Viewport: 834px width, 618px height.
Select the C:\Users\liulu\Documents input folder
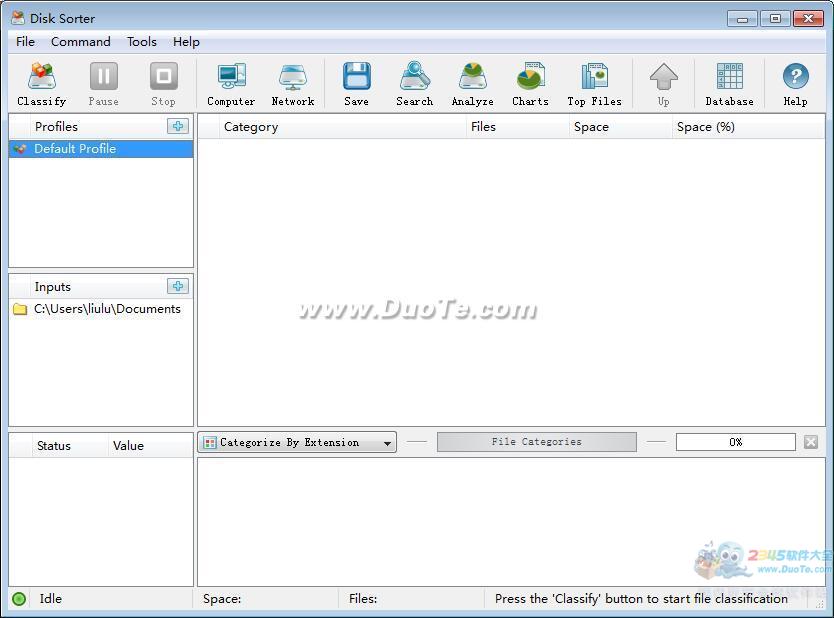pos(101,309)
